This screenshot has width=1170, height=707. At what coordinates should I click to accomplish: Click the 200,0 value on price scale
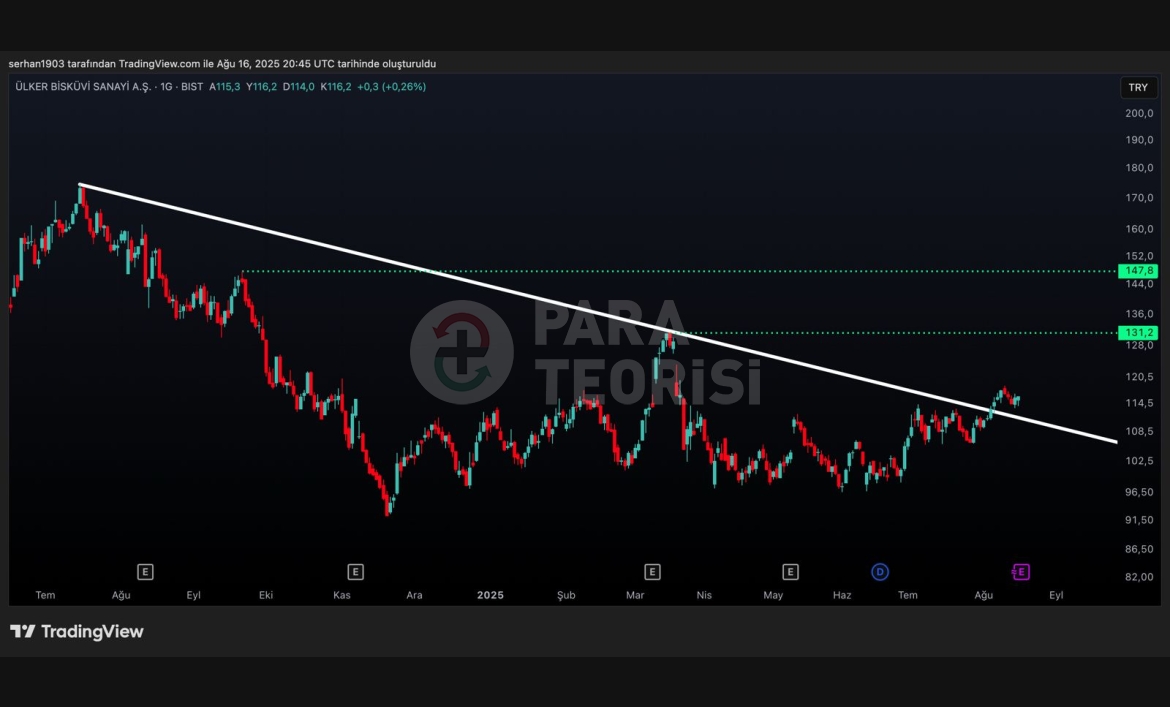coord(1139,113)
